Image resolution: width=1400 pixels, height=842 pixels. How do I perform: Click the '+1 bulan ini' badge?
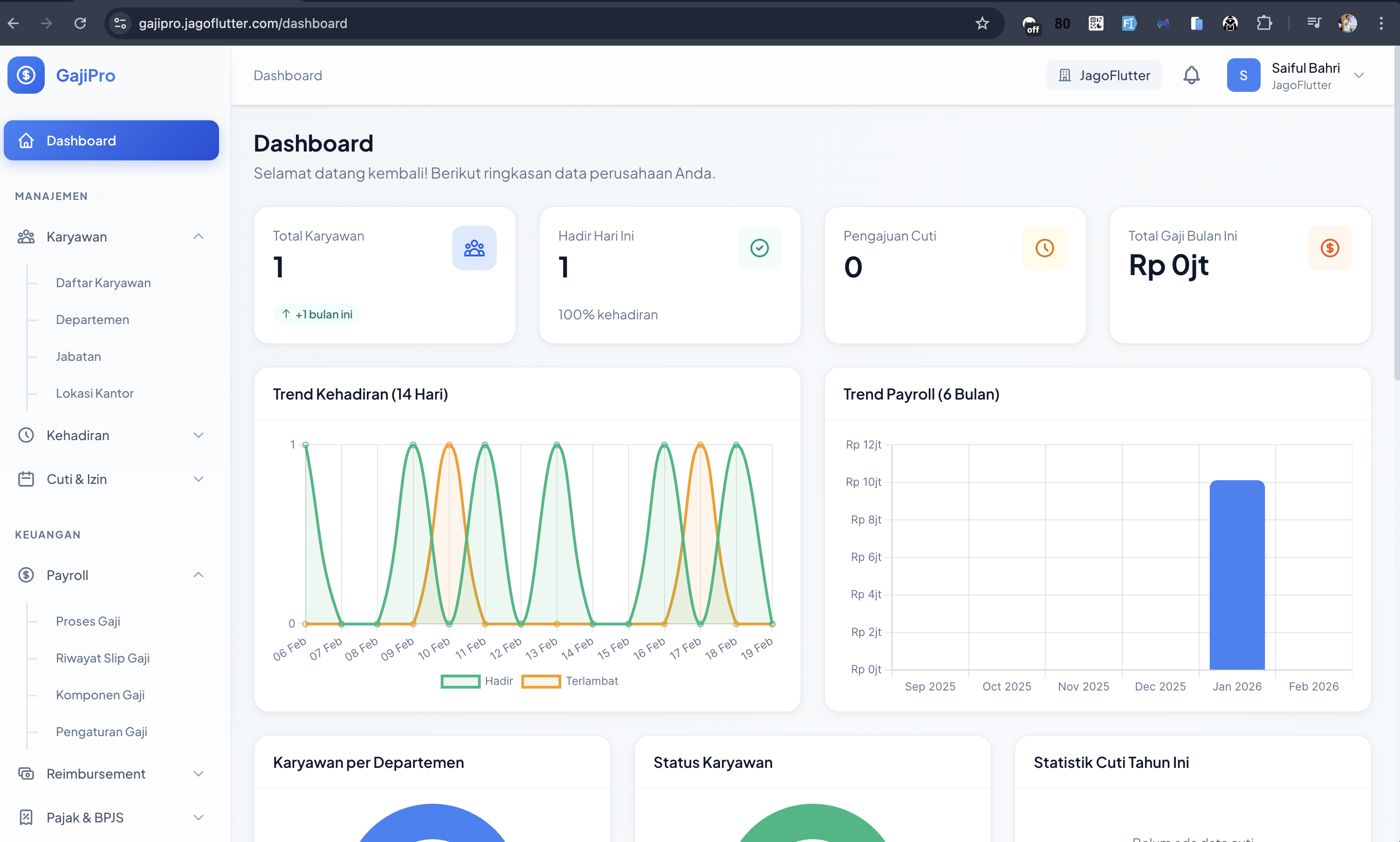(x=316, y=314)
